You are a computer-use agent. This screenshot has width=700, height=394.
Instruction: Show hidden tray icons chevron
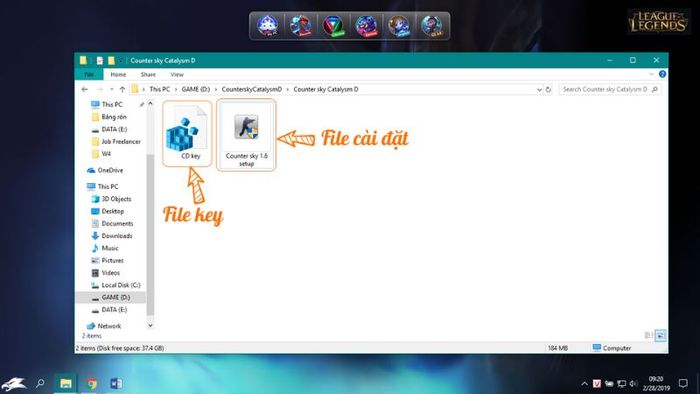coord(584,383)
